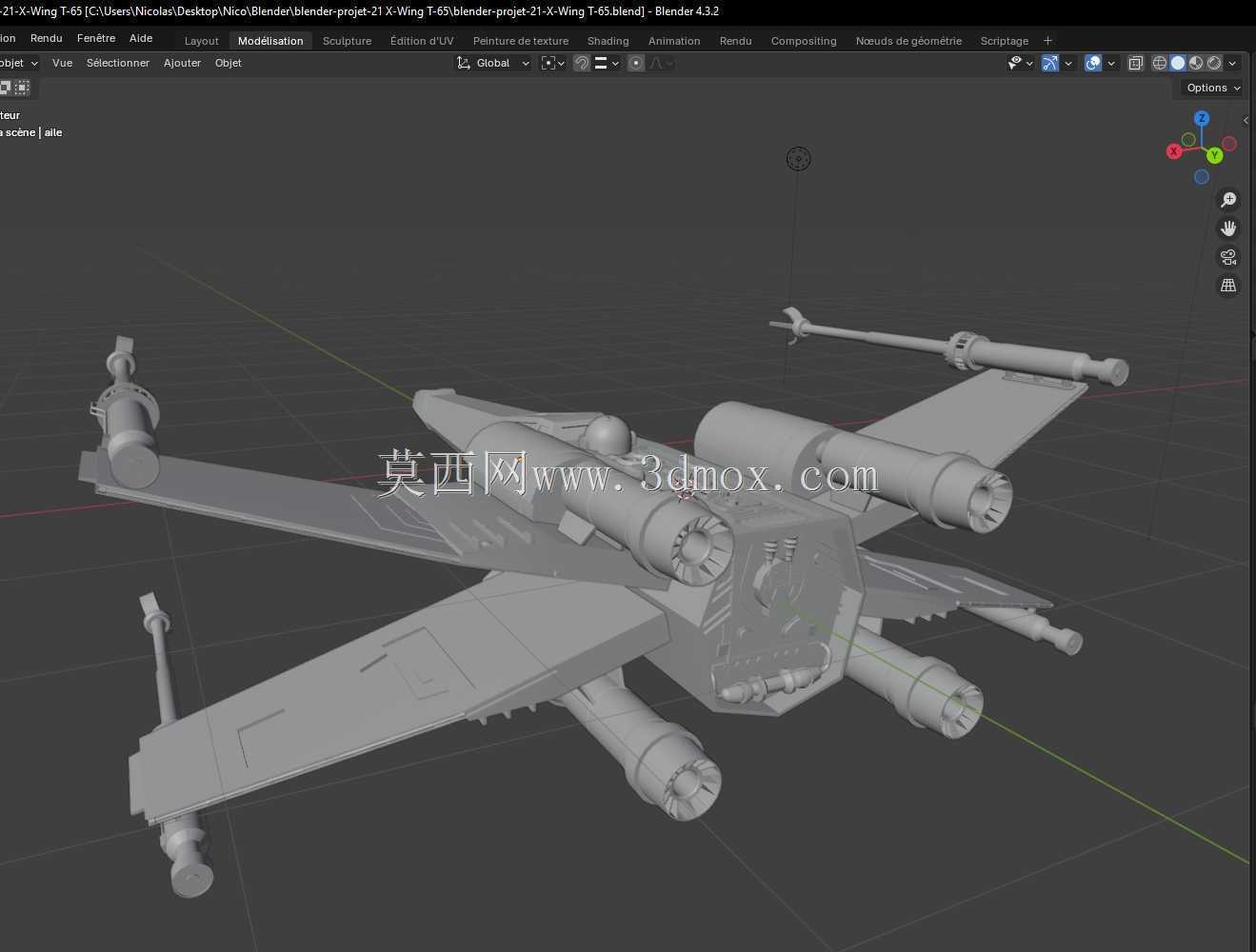Click the red X axis gizmo handle
Image resolution: width=1256 pixels, height=952 pixels.
pos(1174,151)
